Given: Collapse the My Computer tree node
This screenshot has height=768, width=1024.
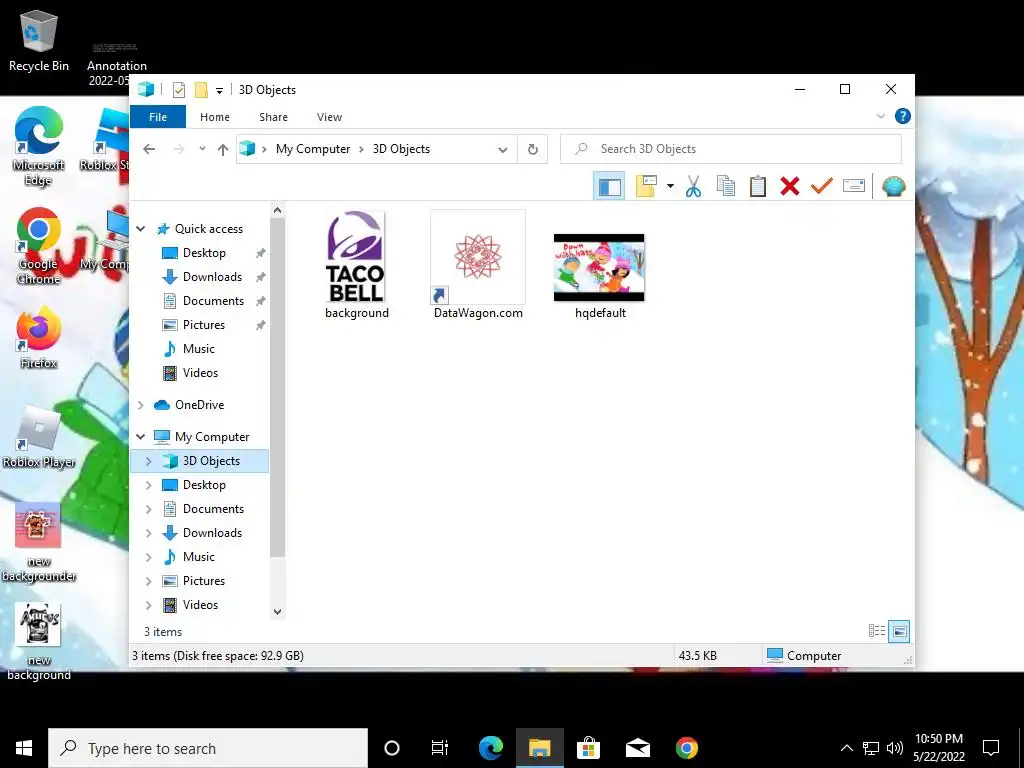Looking at the screenshot, I should [140, 436].
